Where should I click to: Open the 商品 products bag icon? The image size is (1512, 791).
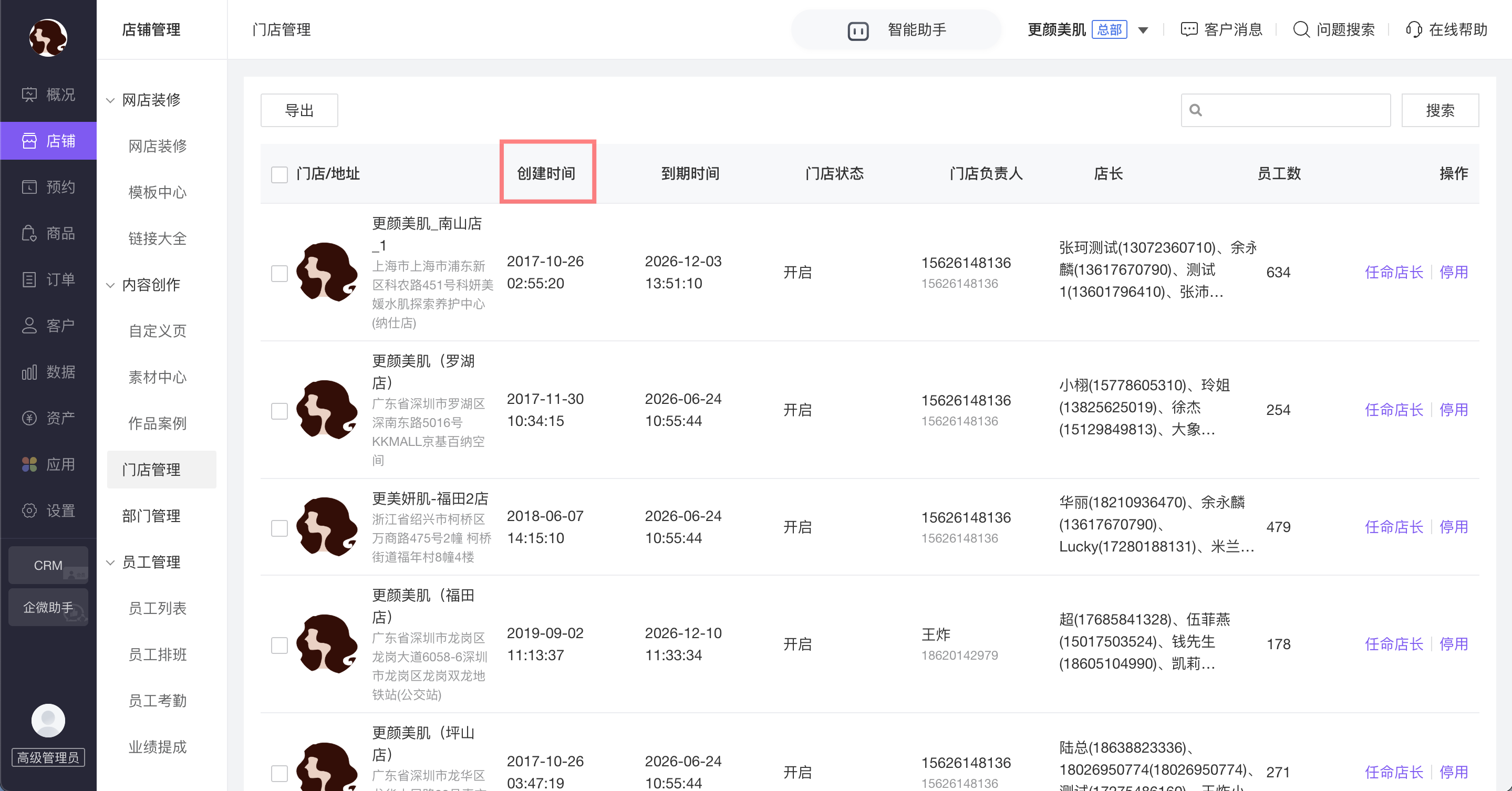(29, 234)
